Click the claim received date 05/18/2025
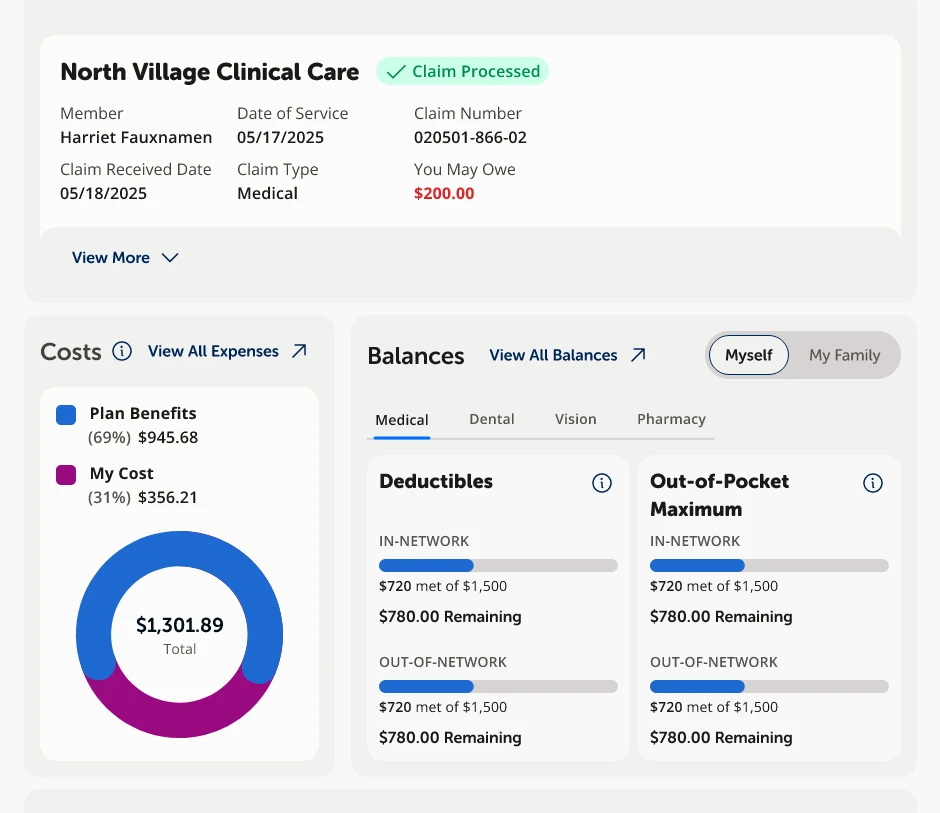Screen dimensions: 940x813 coord(103,194)
